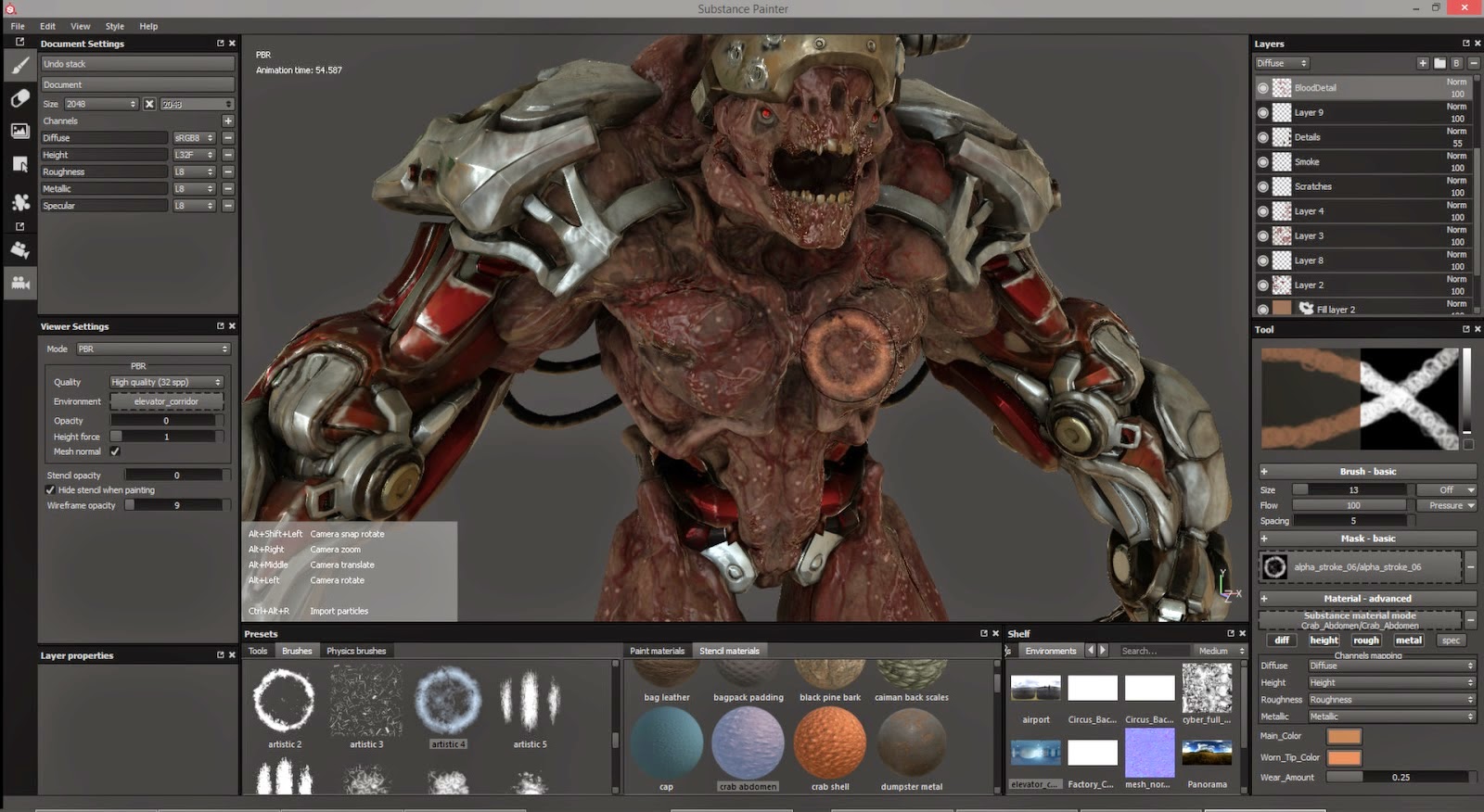
Task: Click the elevator_corridor environment button
Action: coord(167,401)
